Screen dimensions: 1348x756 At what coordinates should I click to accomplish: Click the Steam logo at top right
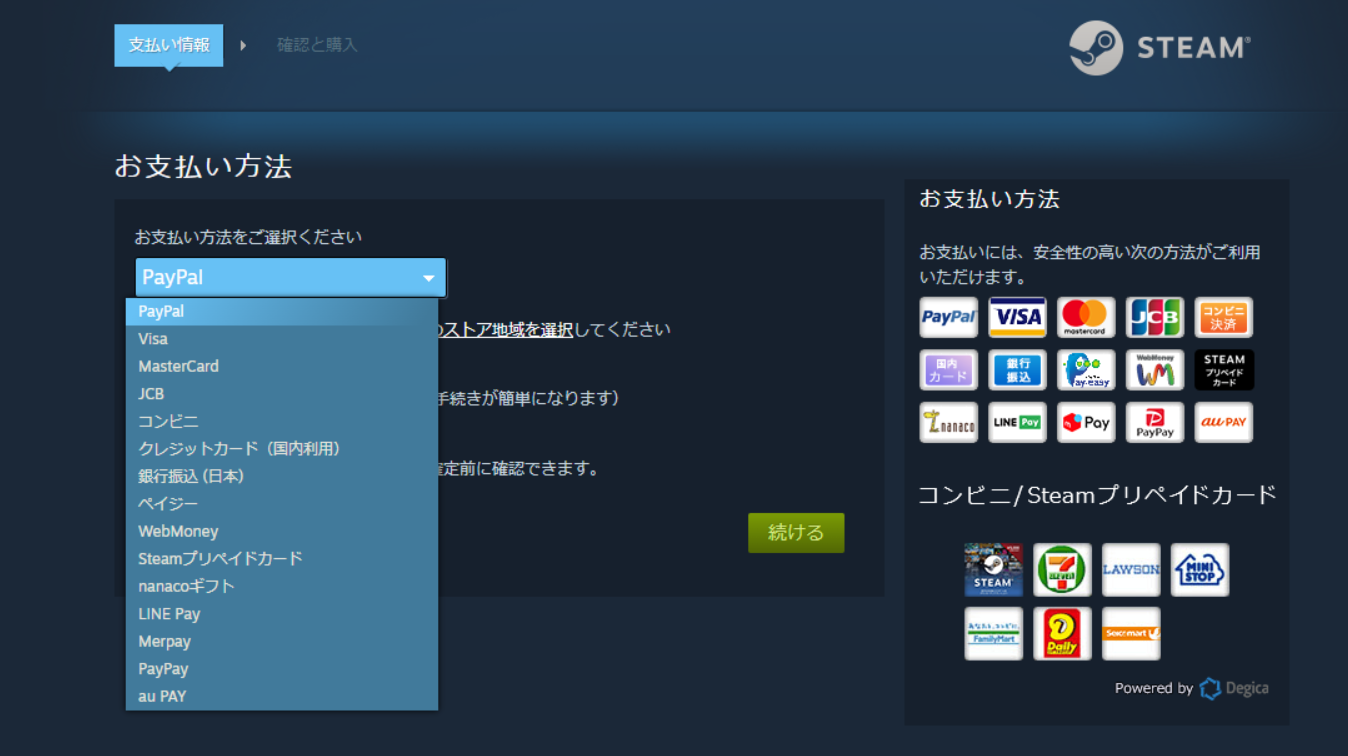[1158, 46]
